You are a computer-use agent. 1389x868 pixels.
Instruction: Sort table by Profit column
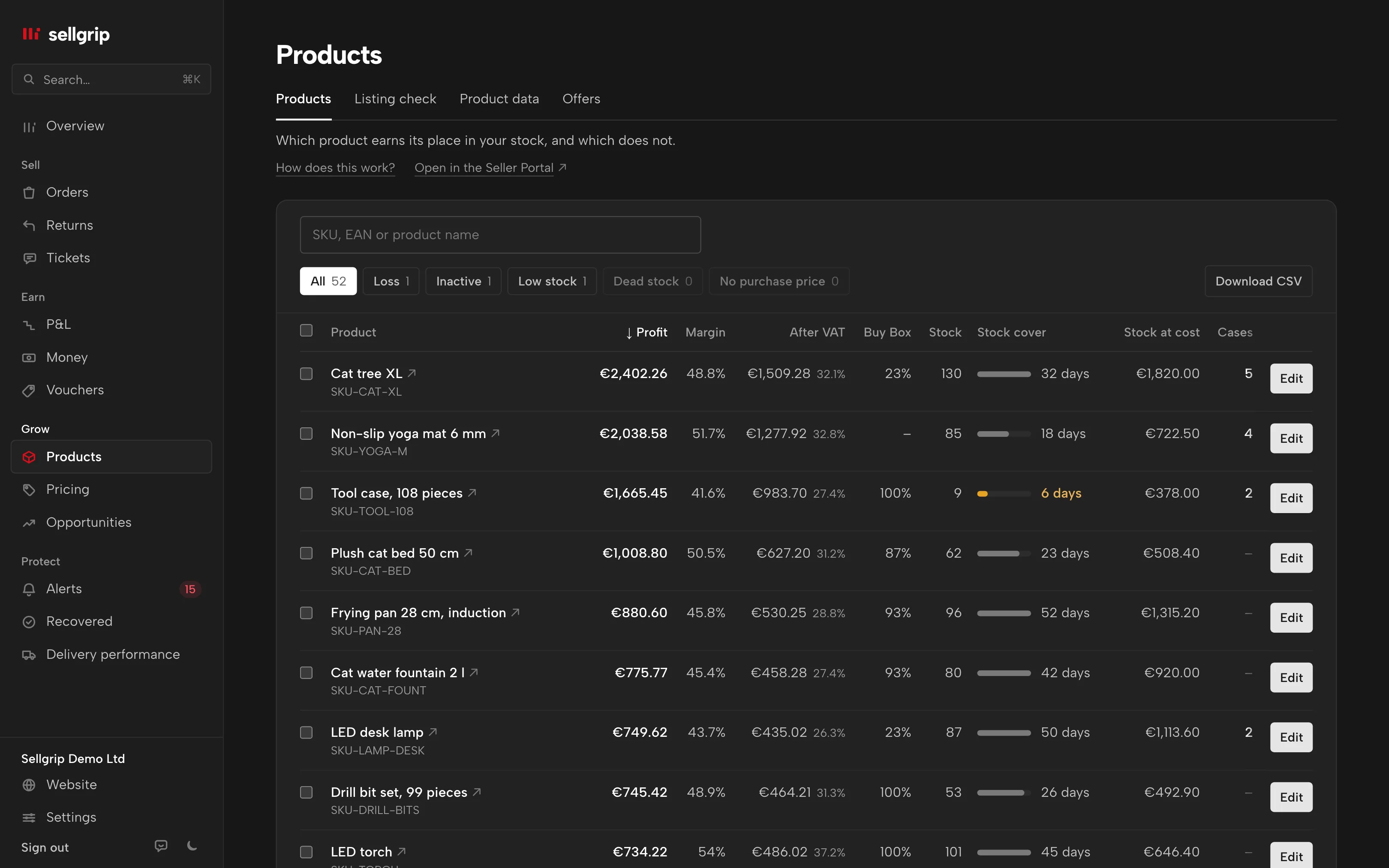pyautogui.click(x=646, y=332)
